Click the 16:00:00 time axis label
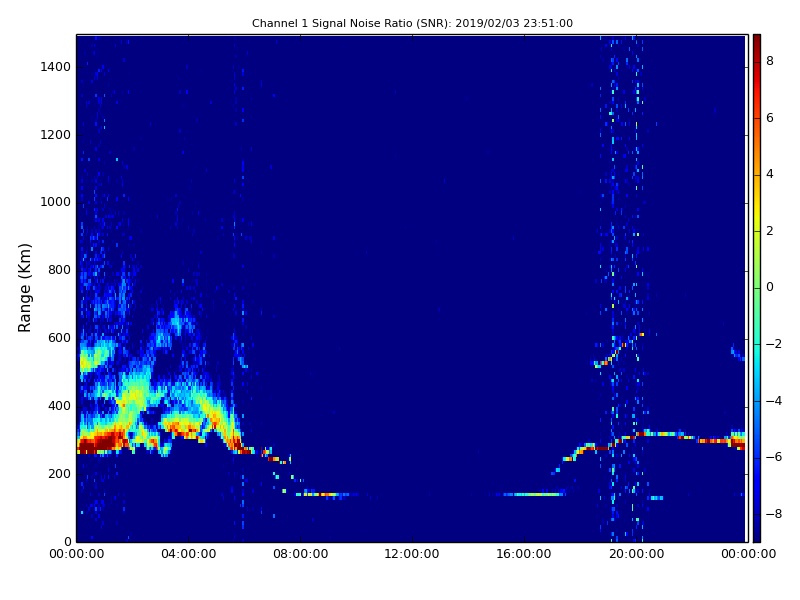Viewport: 800px width, 600px height. click(524, 554)
